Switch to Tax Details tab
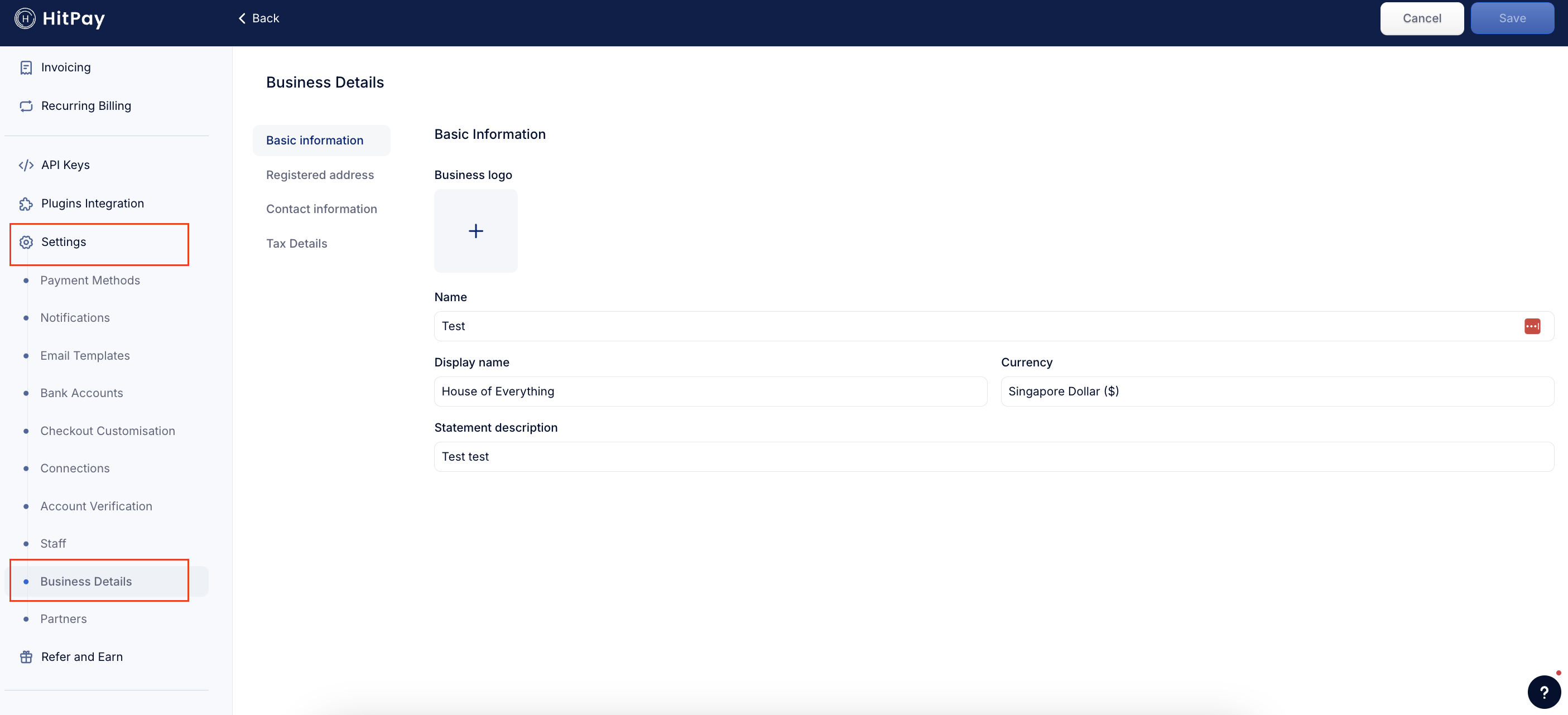 pos(296,243)
